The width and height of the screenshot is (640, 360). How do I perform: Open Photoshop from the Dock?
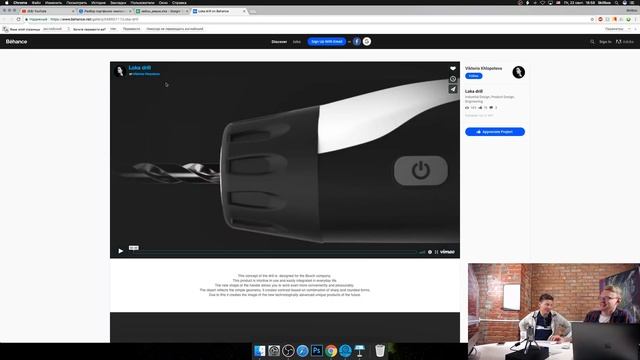(x=317, y=351)
